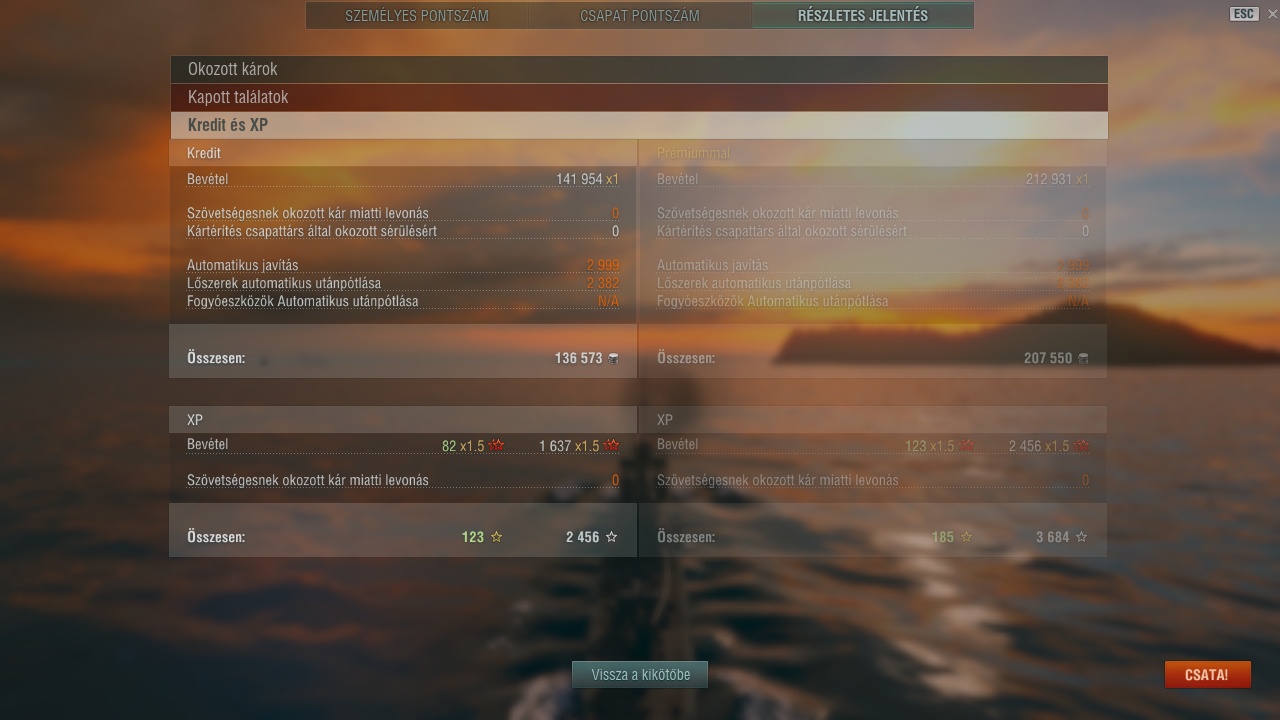Click the star icon beside premium 3 684 XP
The width and height of the screenshot is (1280, 720).
pos(1081,537)
